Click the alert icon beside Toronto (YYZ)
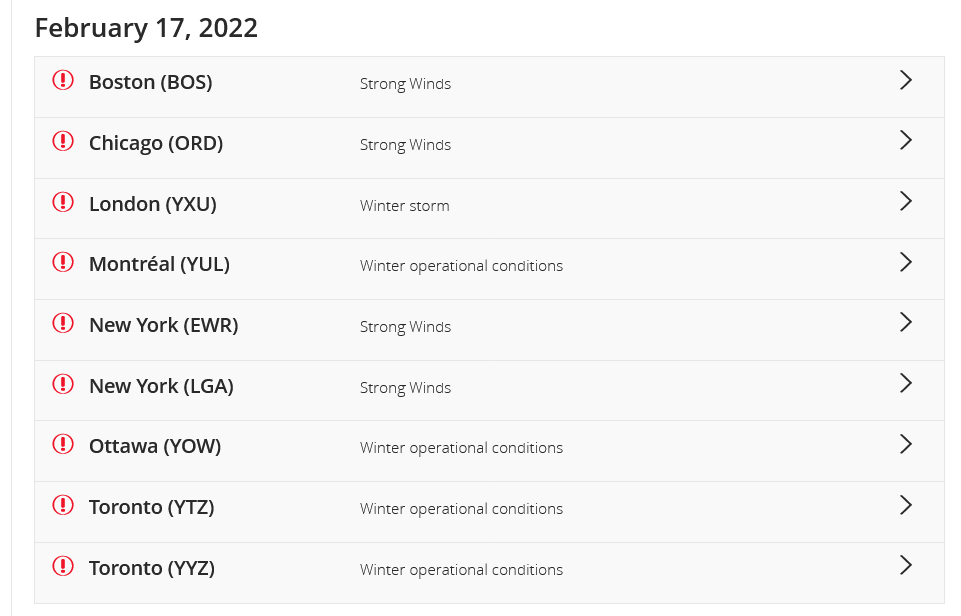This screenshot has width=961, height=616. click(63, 566)
